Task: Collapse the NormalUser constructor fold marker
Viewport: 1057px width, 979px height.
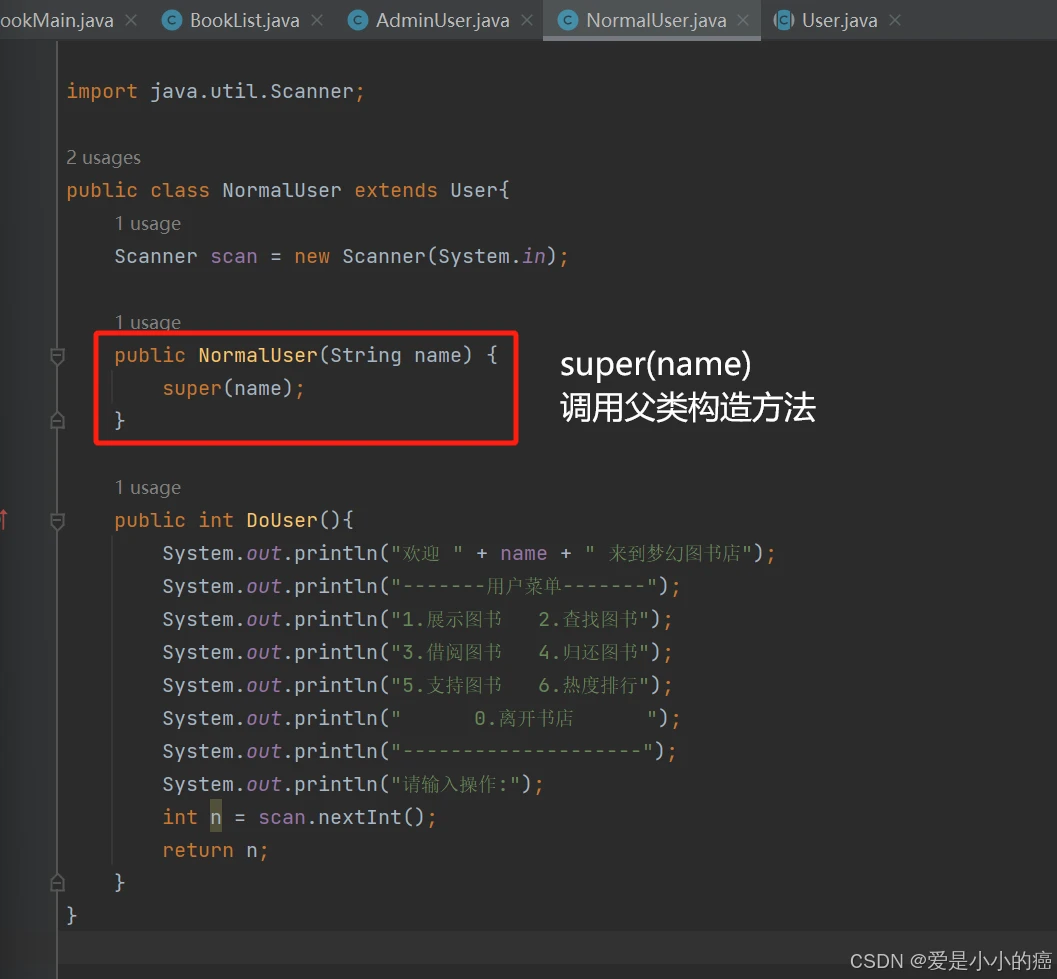Action: tap(57, 356)
